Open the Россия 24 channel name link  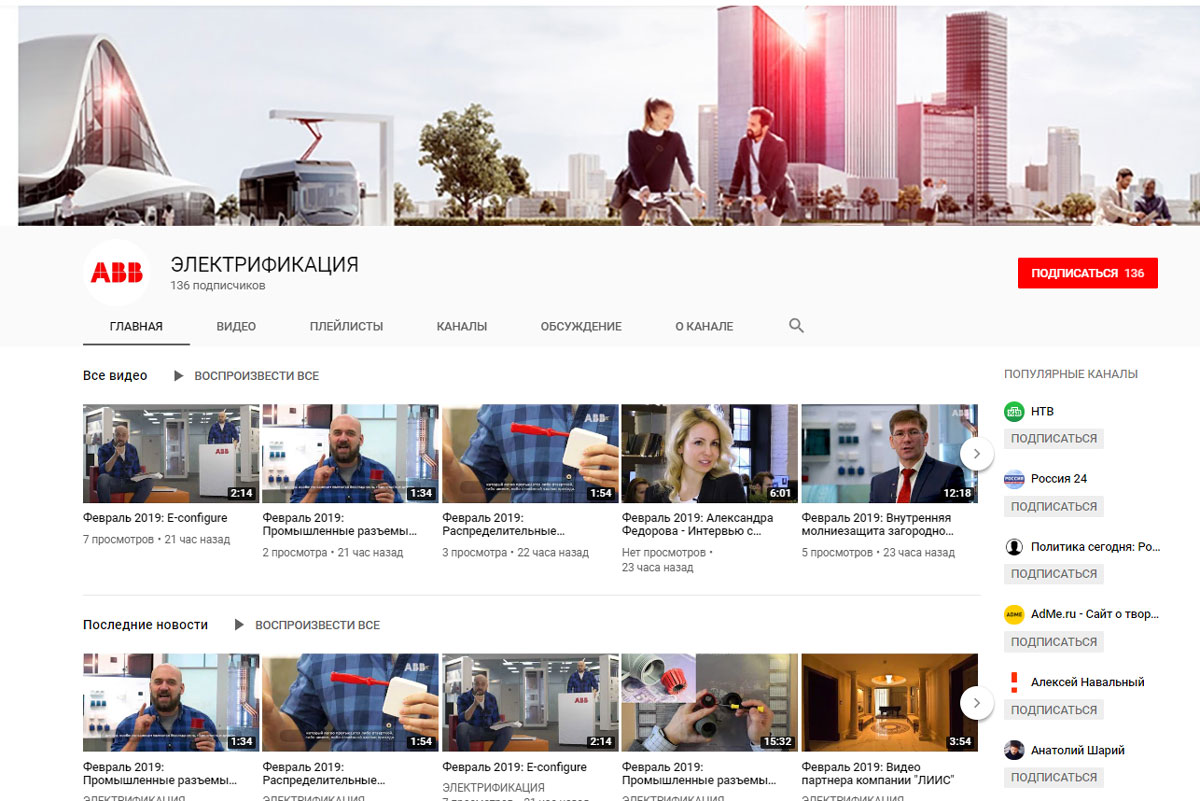click(x=1059, y=478)
